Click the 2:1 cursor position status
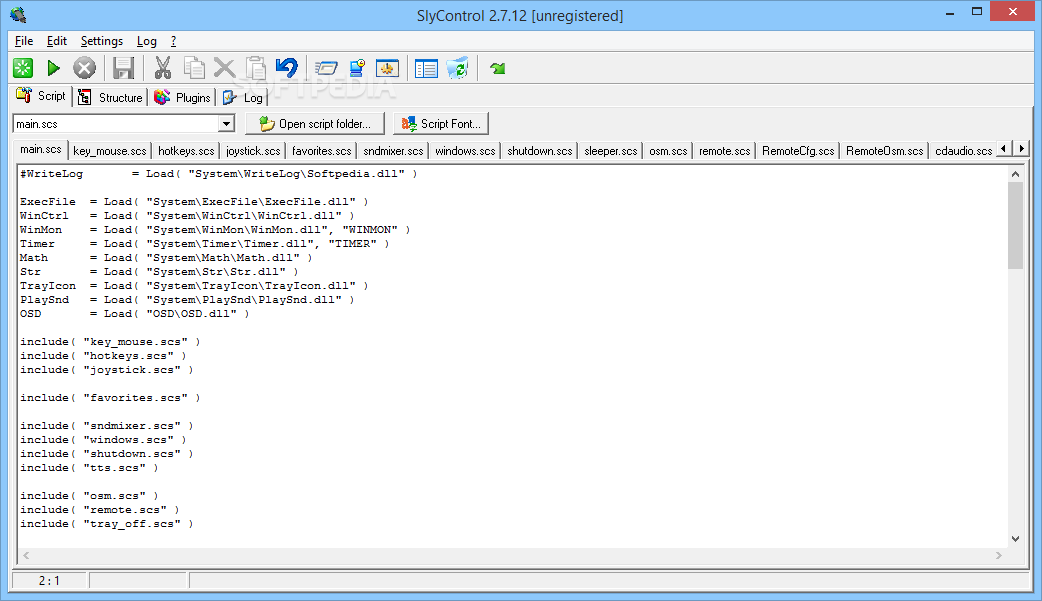This screenshot has height=601, width=1042. pyautogui.click(x=49, y=580)
